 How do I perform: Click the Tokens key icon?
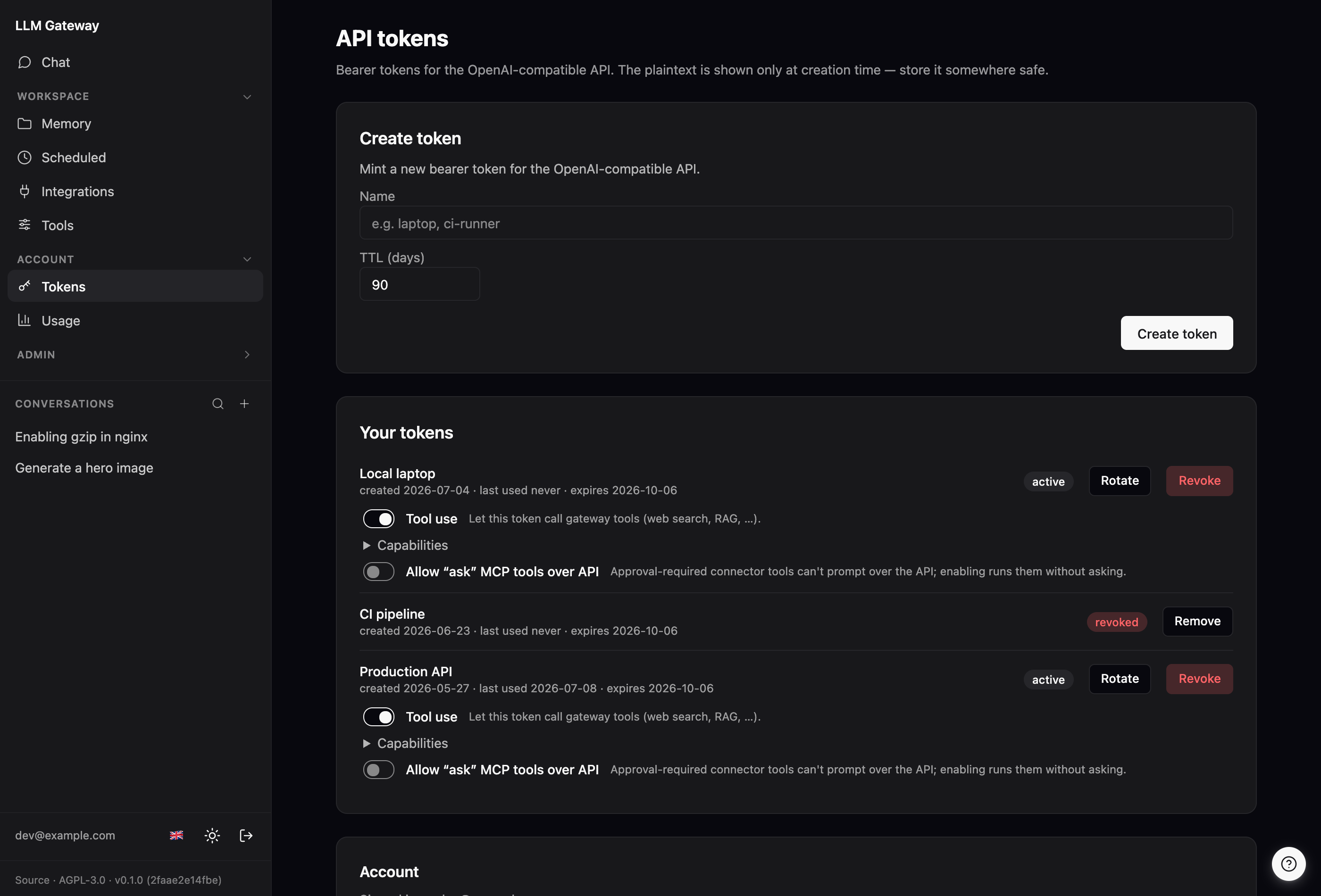[25, 286]
